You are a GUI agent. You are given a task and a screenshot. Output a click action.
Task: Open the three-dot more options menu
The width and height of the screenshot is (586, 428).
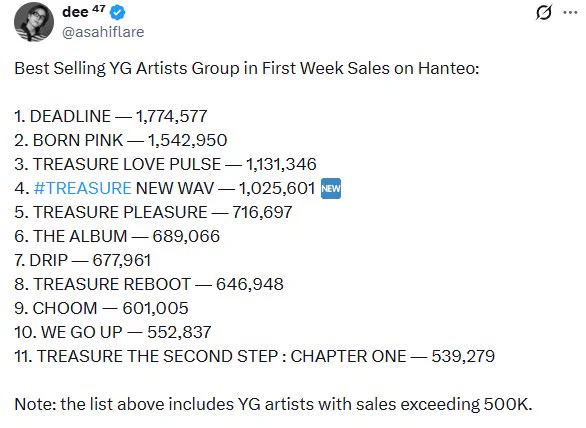570,12
